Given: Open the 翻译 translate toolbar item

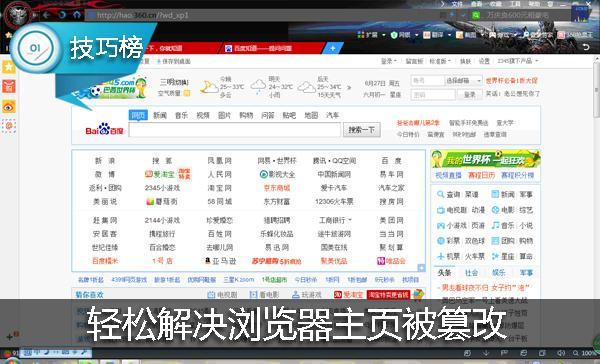Looking at the screenshot, I should (437, 35).
